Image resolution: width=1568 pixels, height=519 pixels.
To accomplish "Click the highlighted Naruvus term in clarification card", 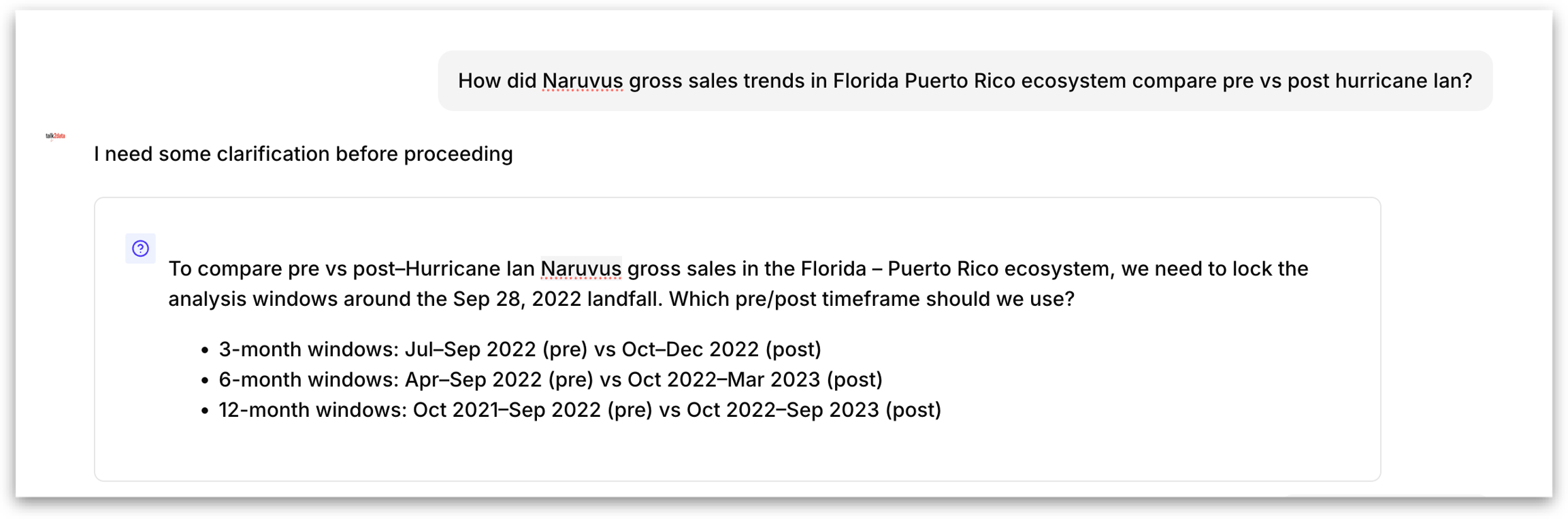I will coord(581,269).
